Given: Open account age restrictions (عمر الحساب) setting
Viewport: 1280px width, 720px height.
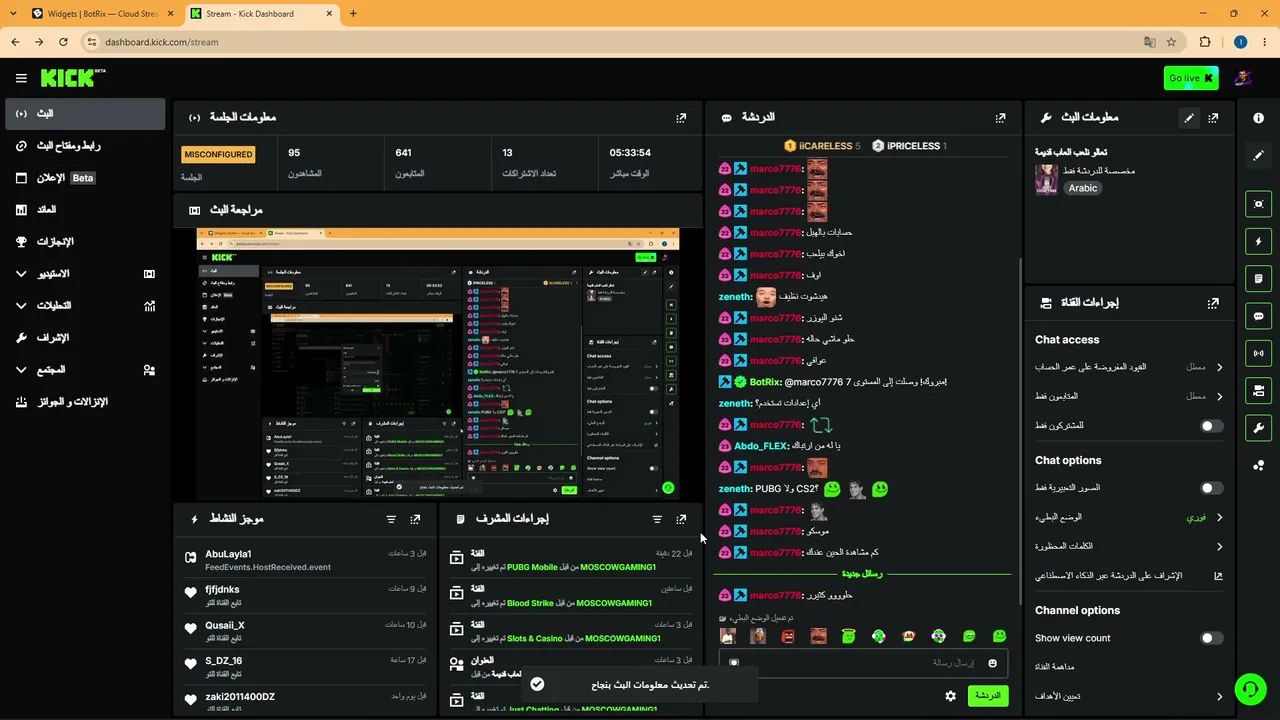Looking at the screenshot, I should [x=1129, y=367].
